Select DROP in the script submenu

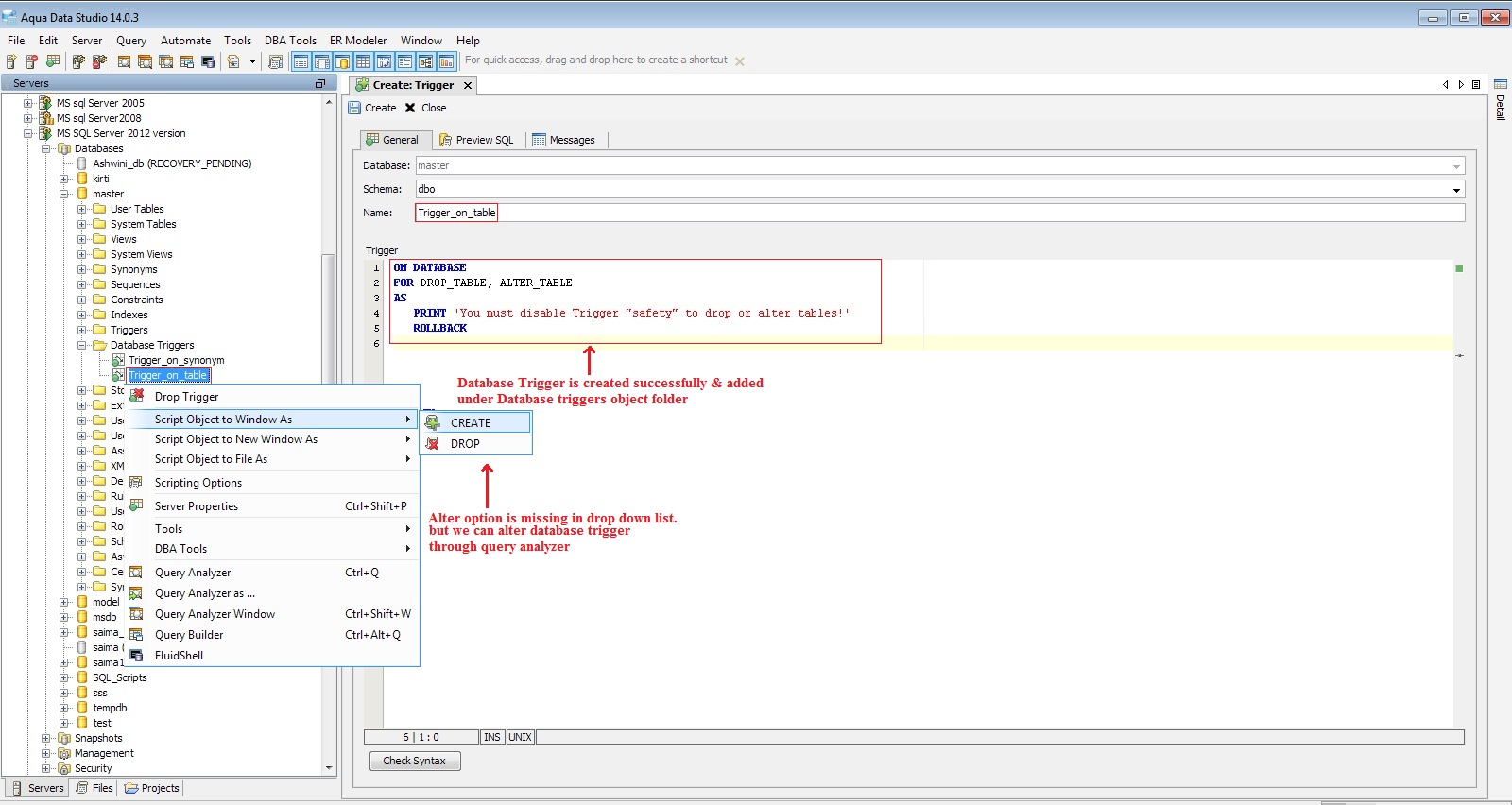tap(476, 444)
